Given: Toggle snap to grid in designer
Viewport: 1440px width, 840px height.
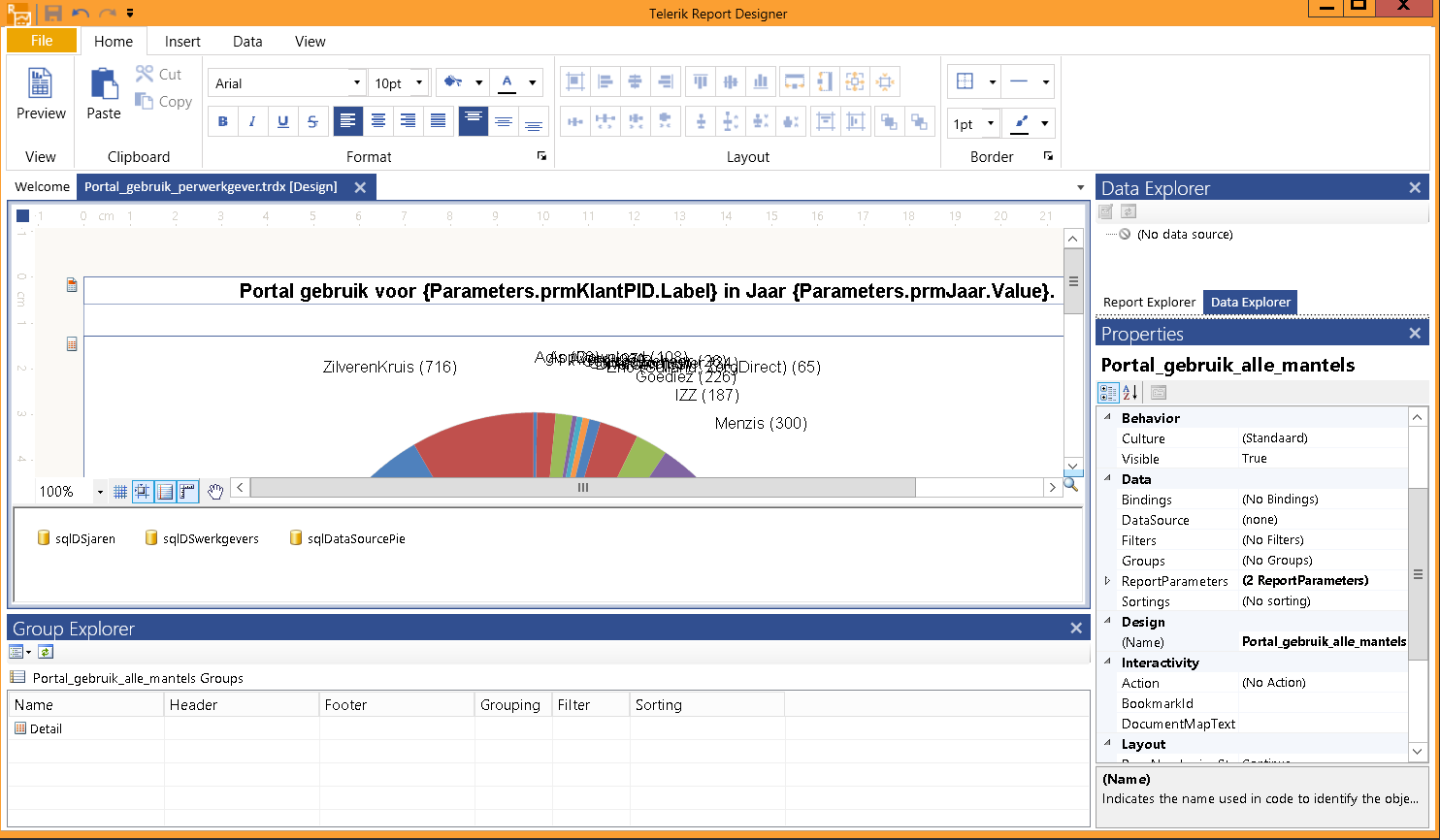Looking at the screenshot, I should pyautogui.click(x=143, y=492).
